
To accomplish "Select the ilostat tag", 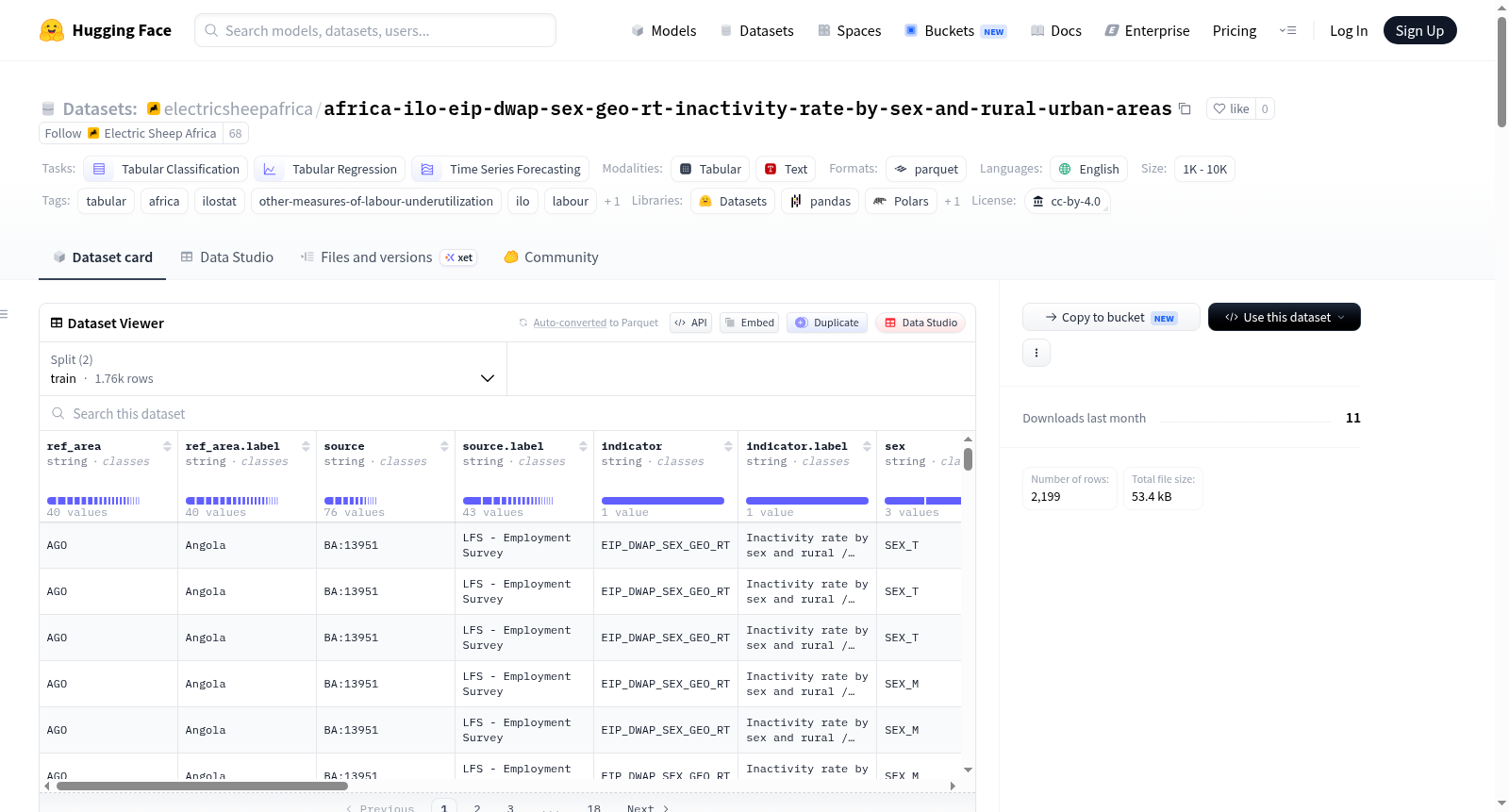I will [x=220, y=201].
